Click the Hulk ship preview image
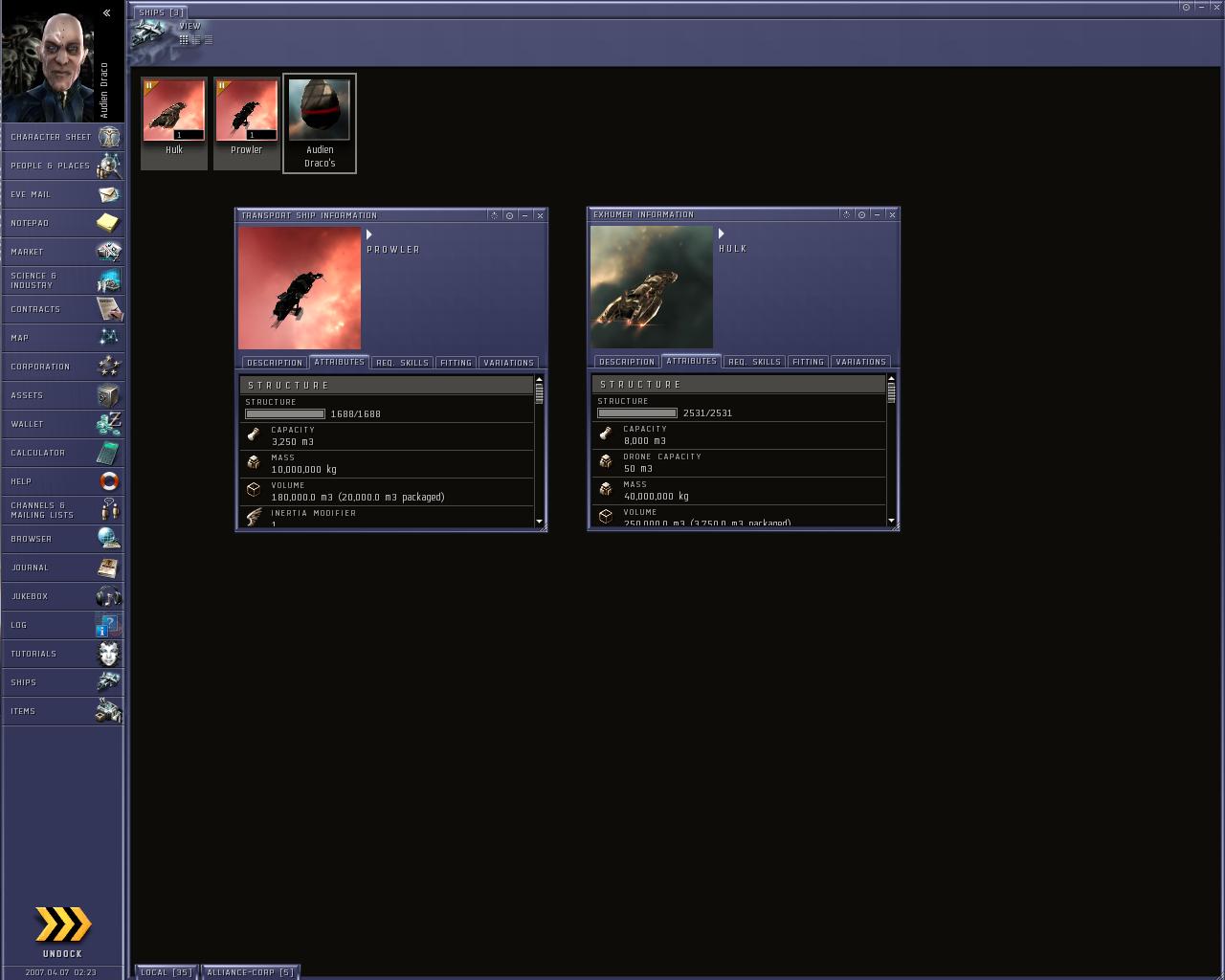The image size is (1225, 980). pyautogui.click(x=652, y=287)
